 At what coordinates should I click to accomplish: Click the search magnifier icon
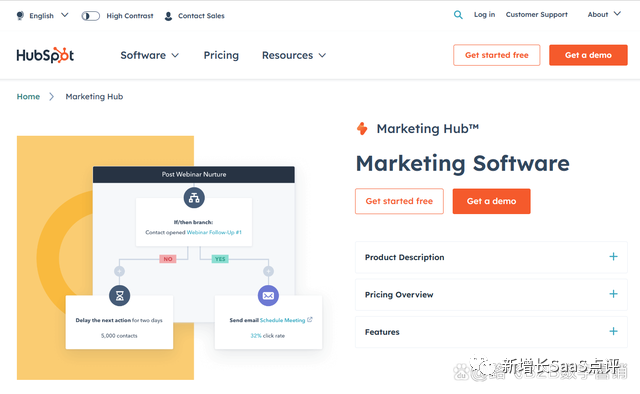[458, 15]
